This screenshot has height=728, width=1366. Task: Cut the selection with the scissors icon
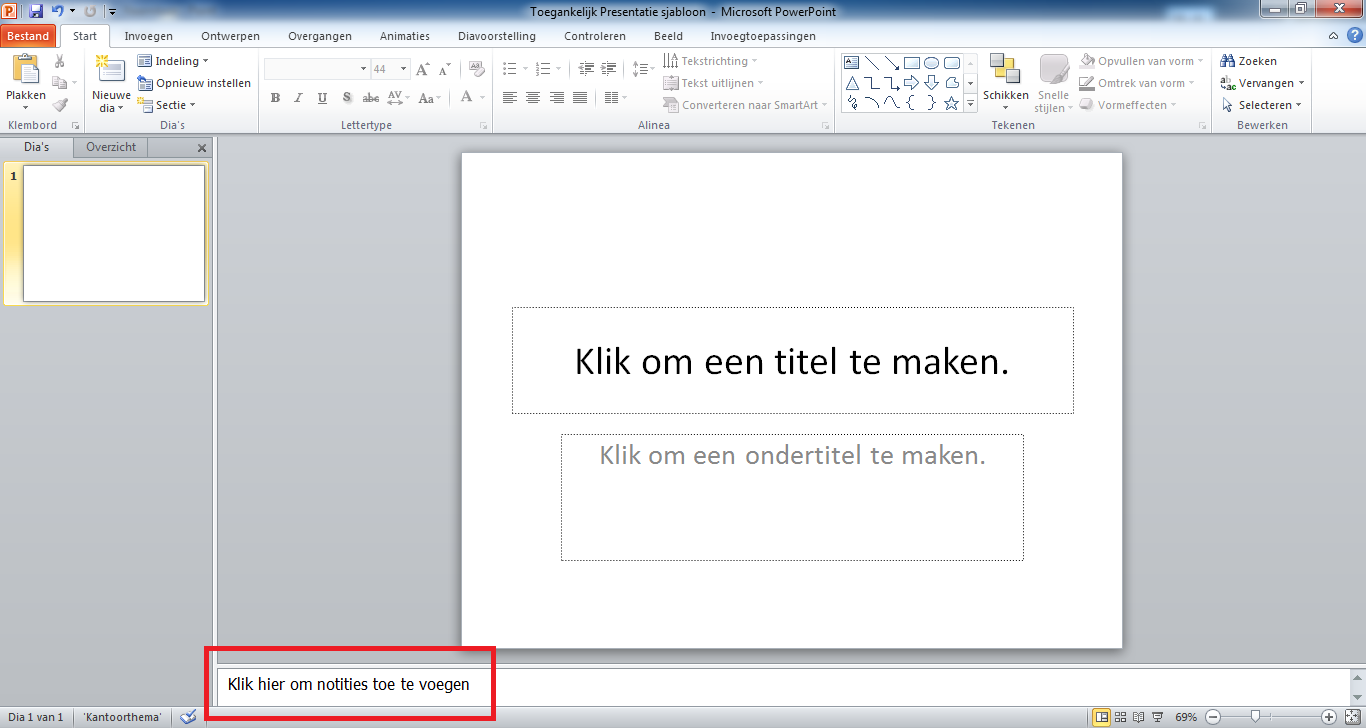pyautogui.click(x=60, y=62)
